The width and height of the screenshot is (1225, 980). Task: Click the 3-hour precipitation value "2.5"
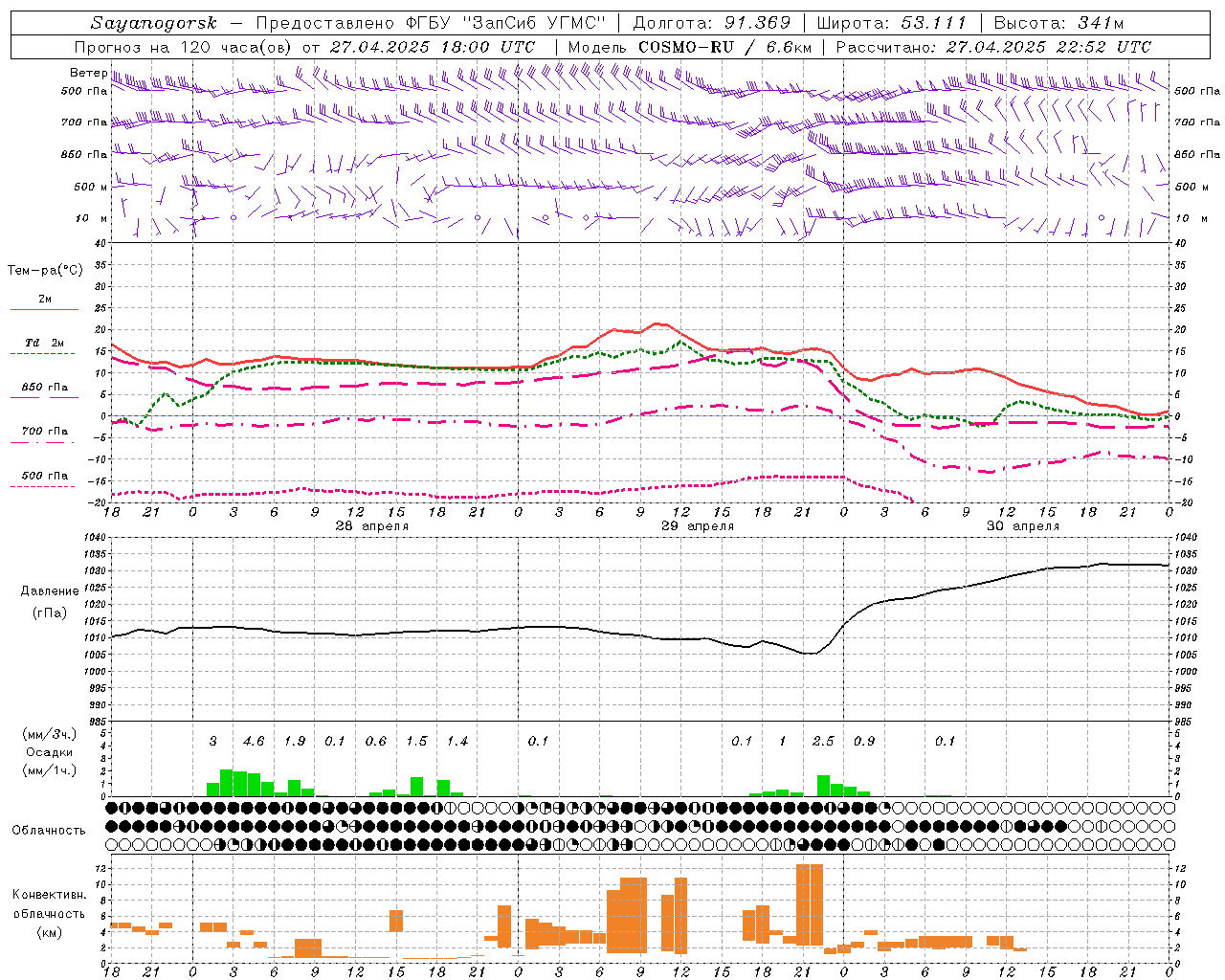coord(823,741)
